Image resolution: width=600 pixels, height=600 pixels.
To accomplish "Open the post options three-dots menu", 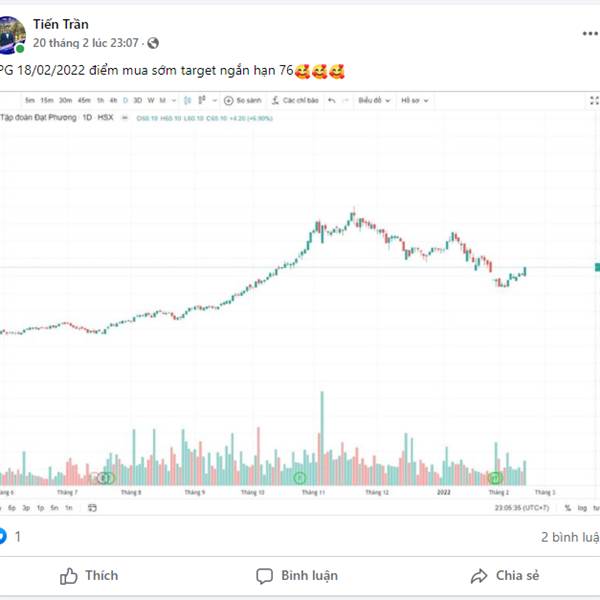I will pos(590,34).
